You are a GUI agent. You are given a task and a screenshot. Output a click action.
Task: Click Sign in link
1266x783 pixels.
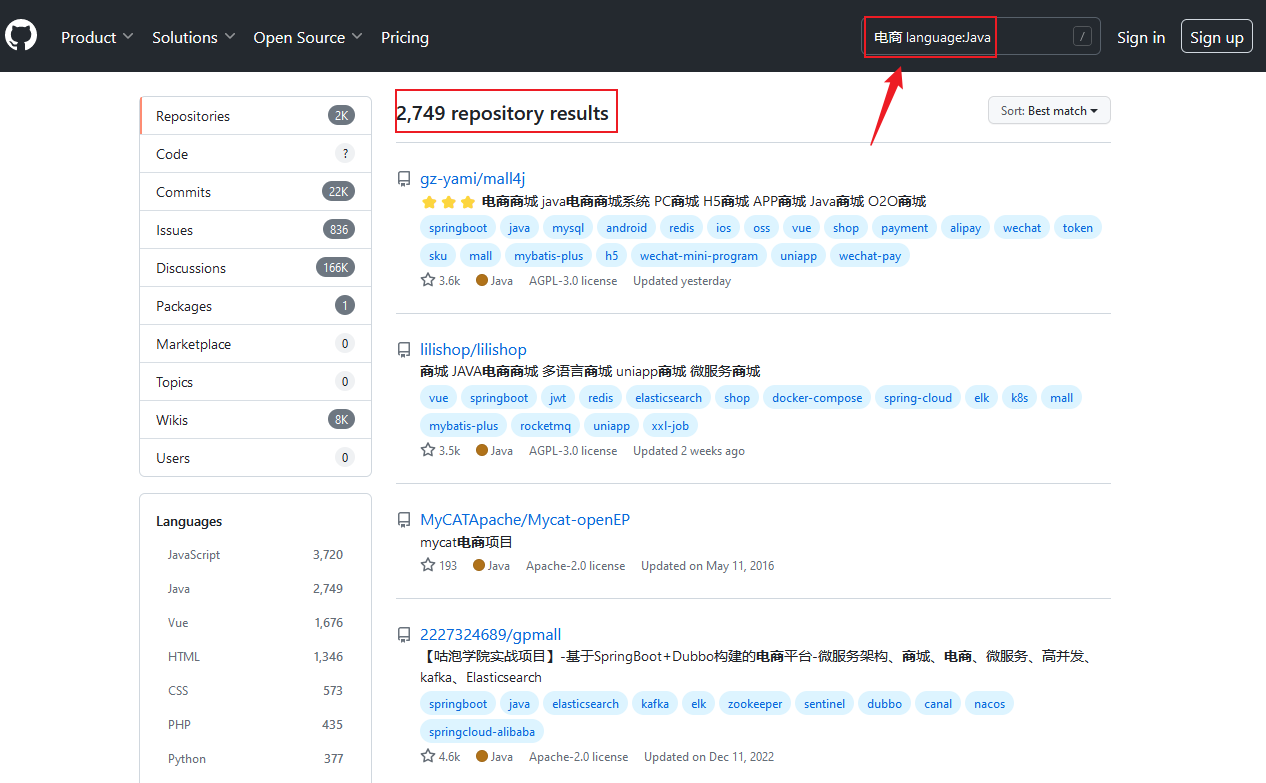tap(1141, 37)
